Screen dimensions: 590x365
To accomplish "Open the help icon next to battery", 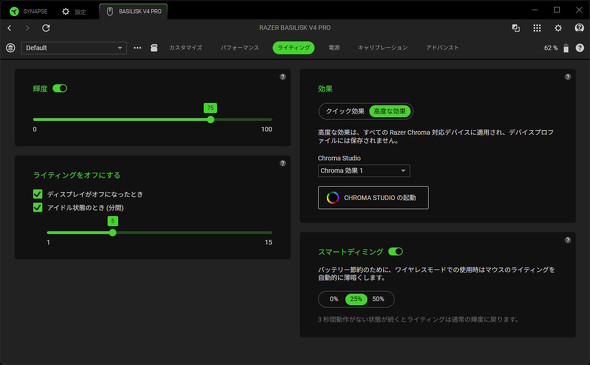I will (580, 48).
